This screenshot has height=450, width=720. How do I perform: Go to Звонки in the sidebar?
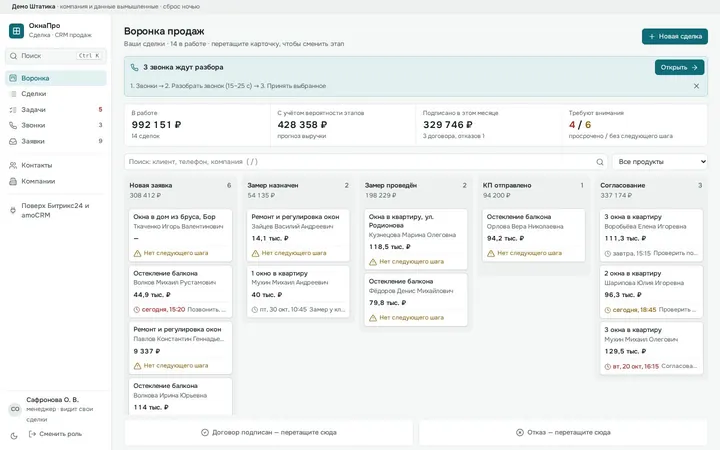(56, 125)
